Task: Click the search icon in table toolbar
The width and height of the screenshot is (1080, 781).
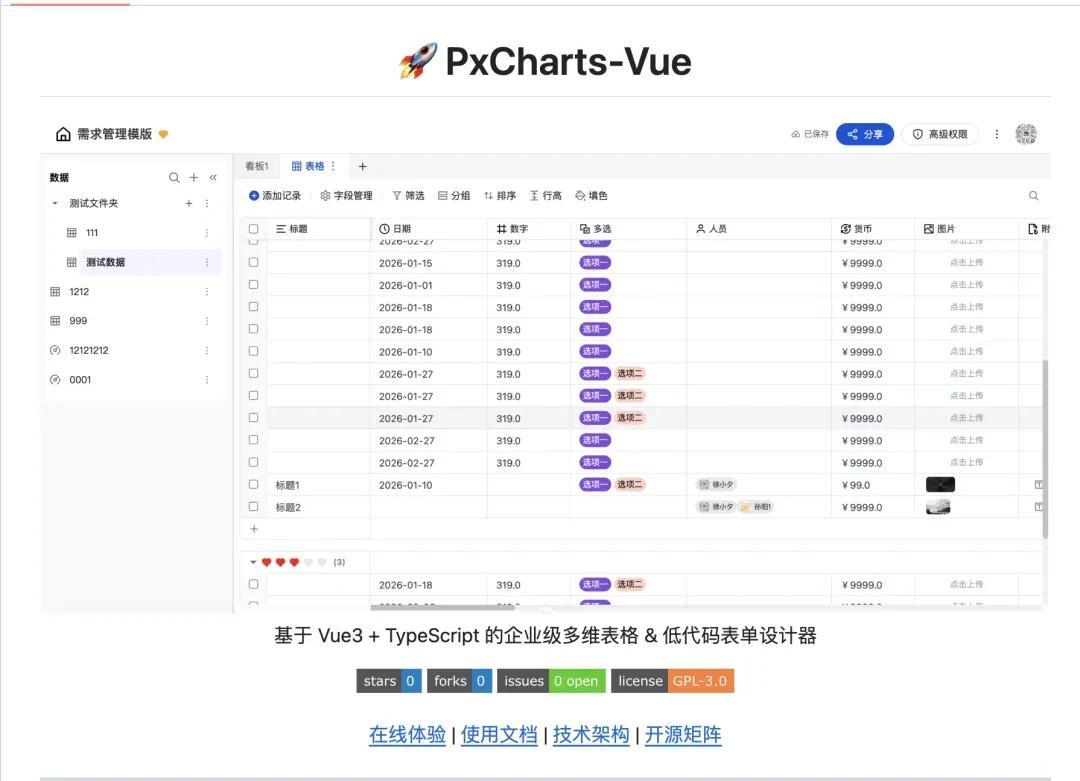Action: [x=1033, y=196]
